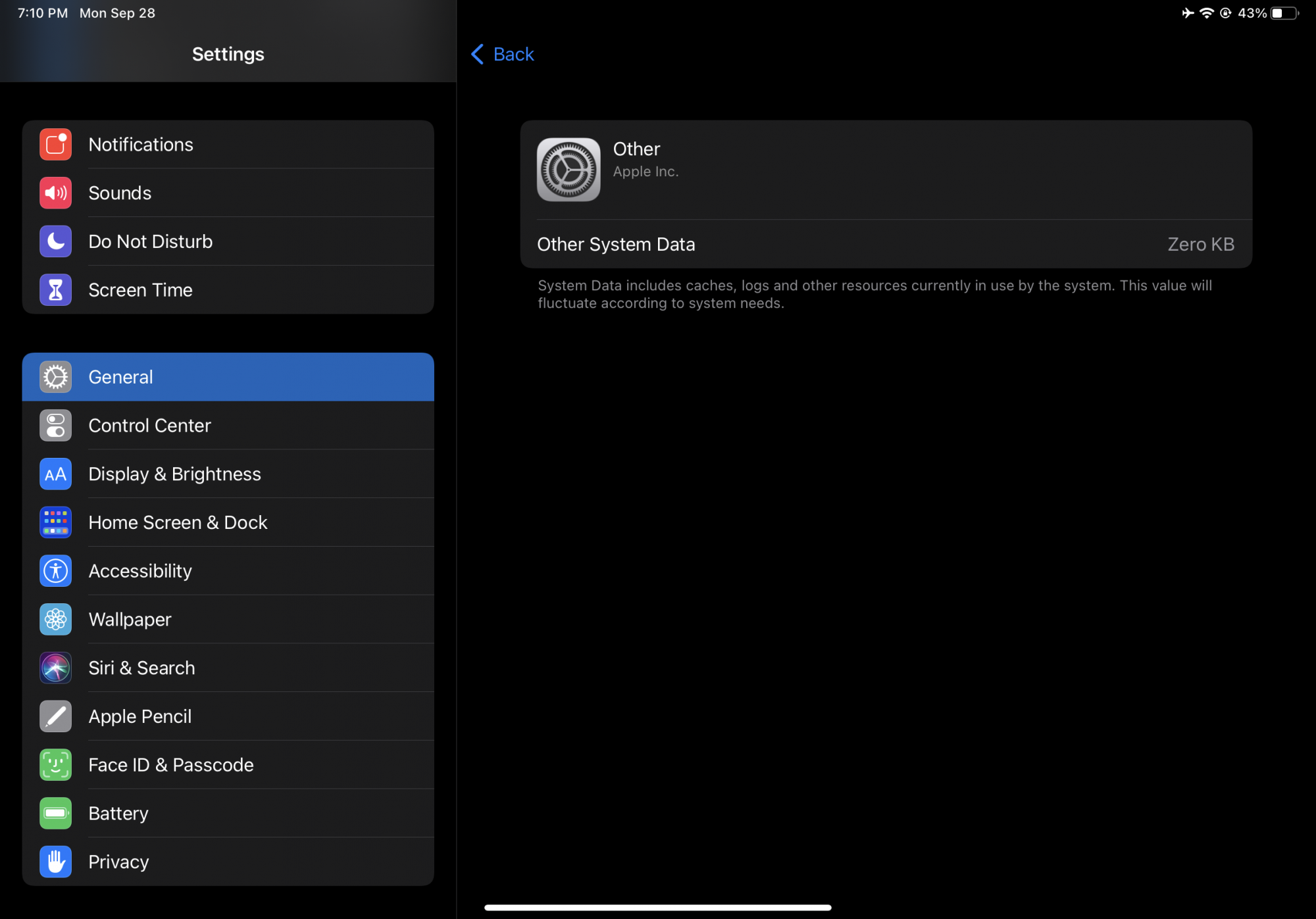The image size is (1316, 919).
Task: Tap the large Other app settings icon
Action: coord(569,170)
